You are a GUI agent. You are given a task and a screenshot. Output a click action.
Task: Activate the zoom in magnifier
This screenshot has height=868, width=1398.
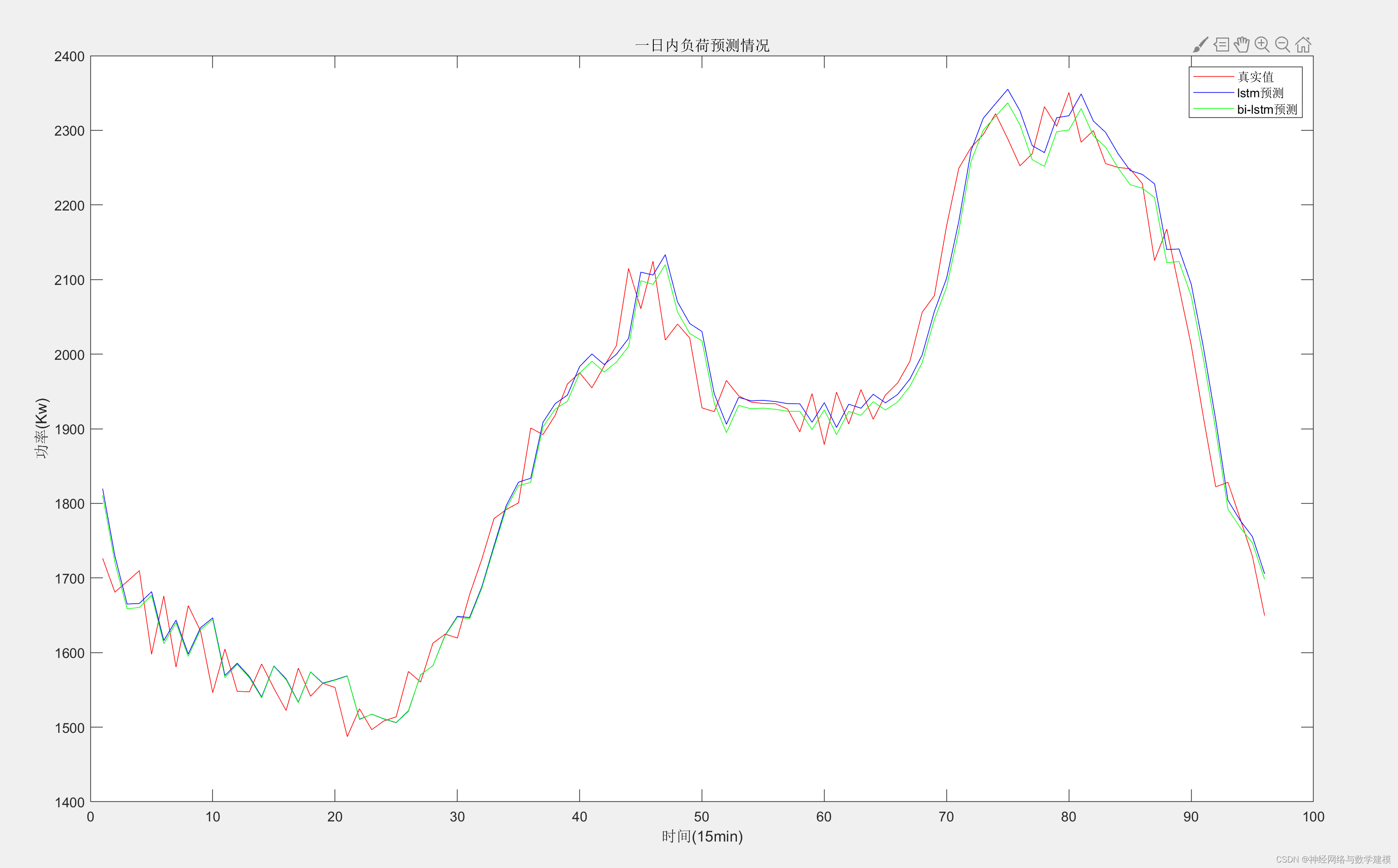coord(1261,45)
